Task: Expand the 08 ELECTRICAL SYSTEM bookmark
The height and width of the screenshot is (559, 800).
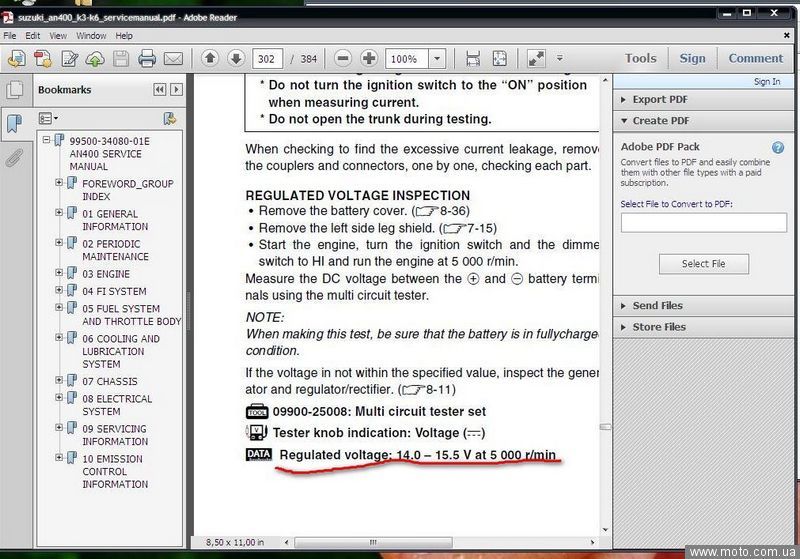Action: (x=60, y=399)
